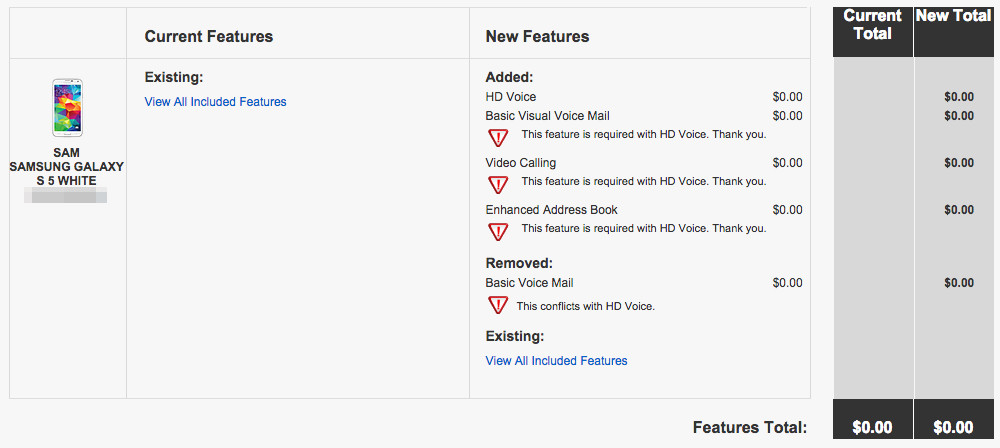Select the Enhanced Address Book feature

tap(551, 210)
